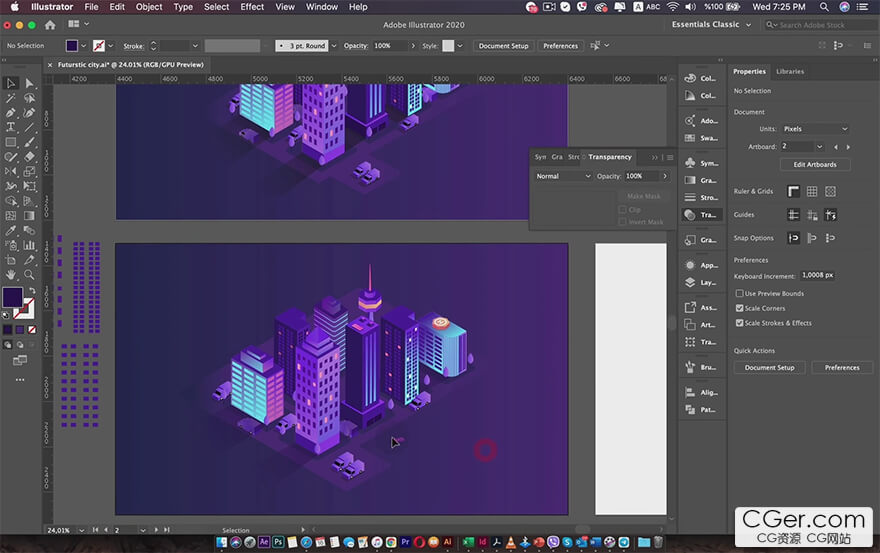Screen dimensions: 880x553
Task: Select the Direct Selection tool
Action: click(x=29, y=83)
